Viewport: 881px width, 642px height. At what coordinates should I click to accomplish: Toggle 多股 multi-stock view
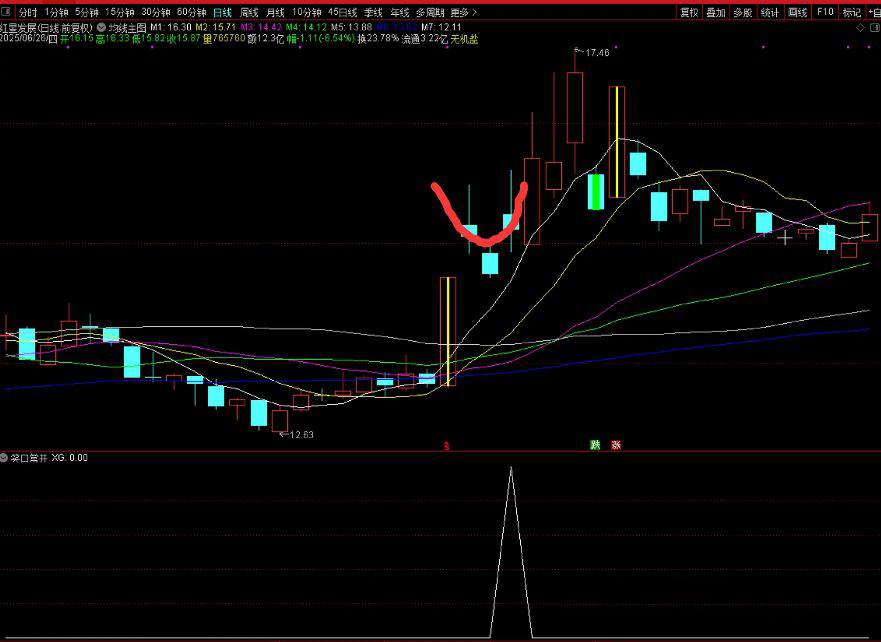pos(742,13)
